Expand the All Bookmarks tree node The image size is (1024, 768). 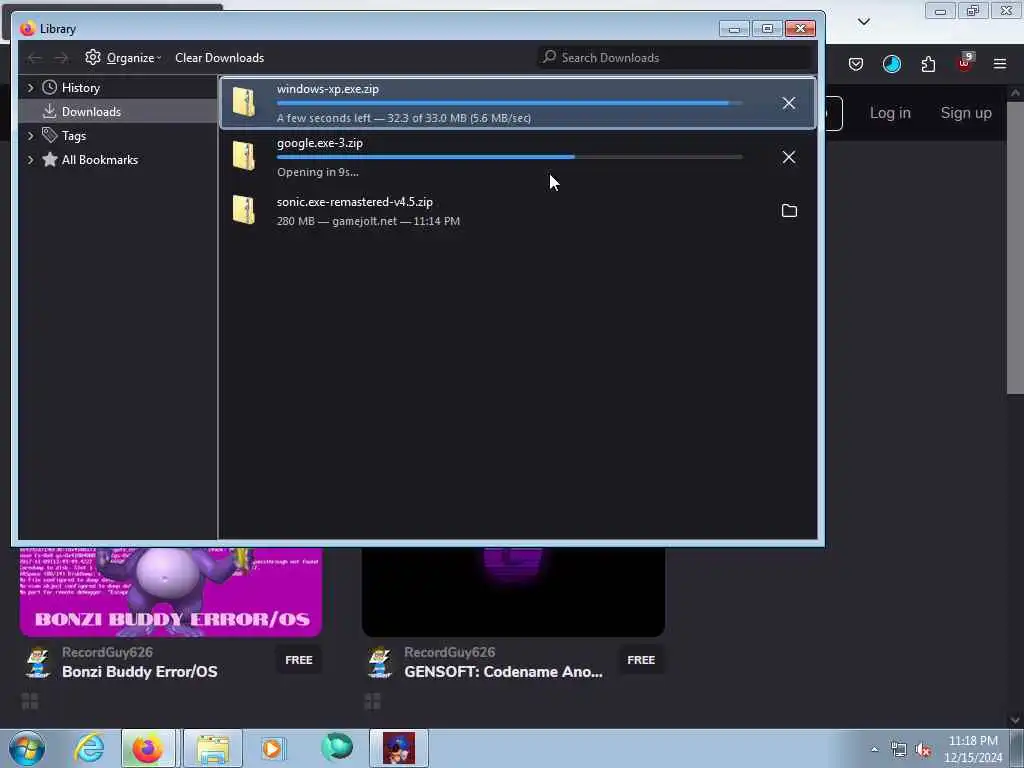(x=30, y=160)
